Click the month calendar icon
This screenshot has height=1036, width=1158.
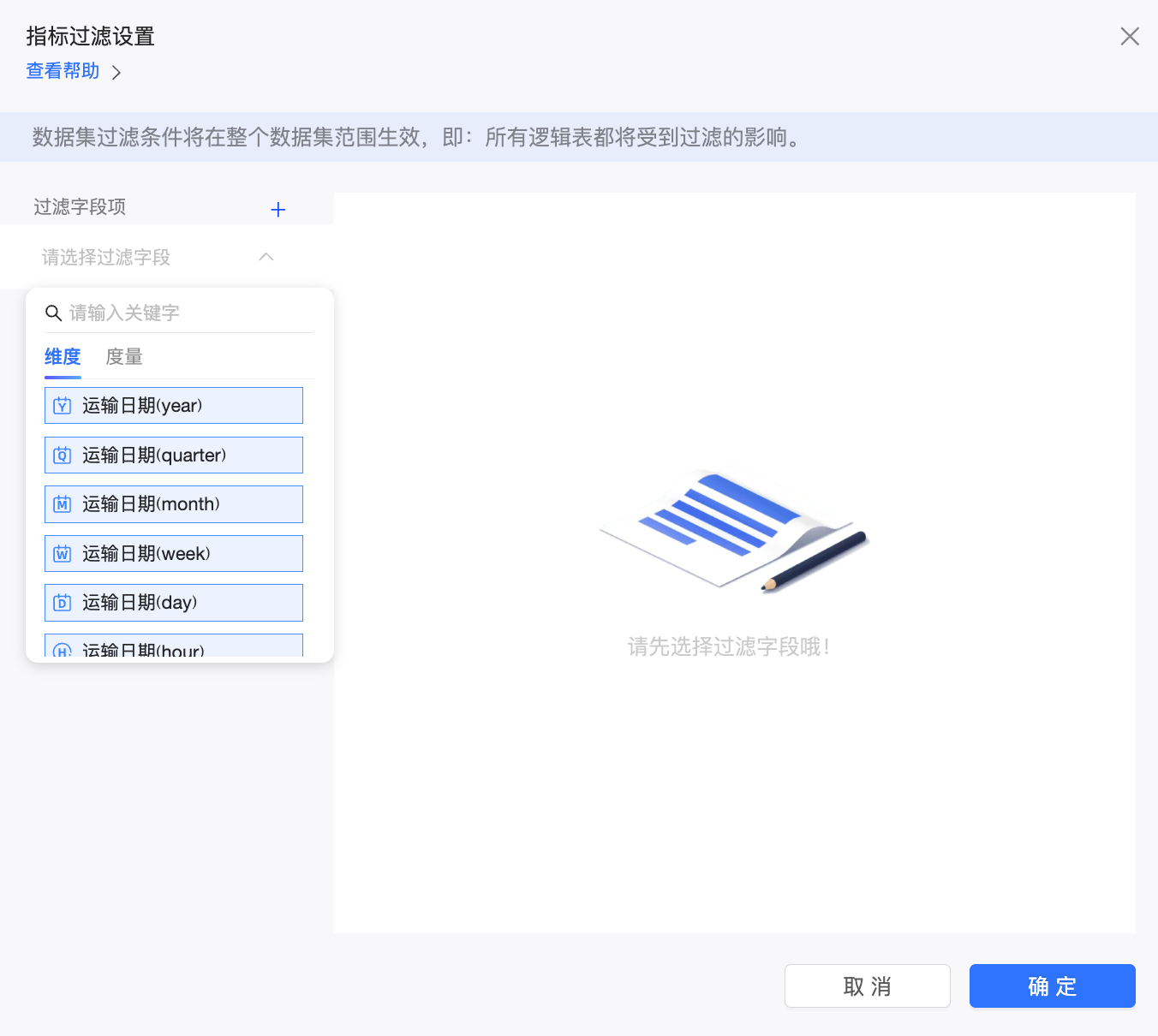coord(63,504)
